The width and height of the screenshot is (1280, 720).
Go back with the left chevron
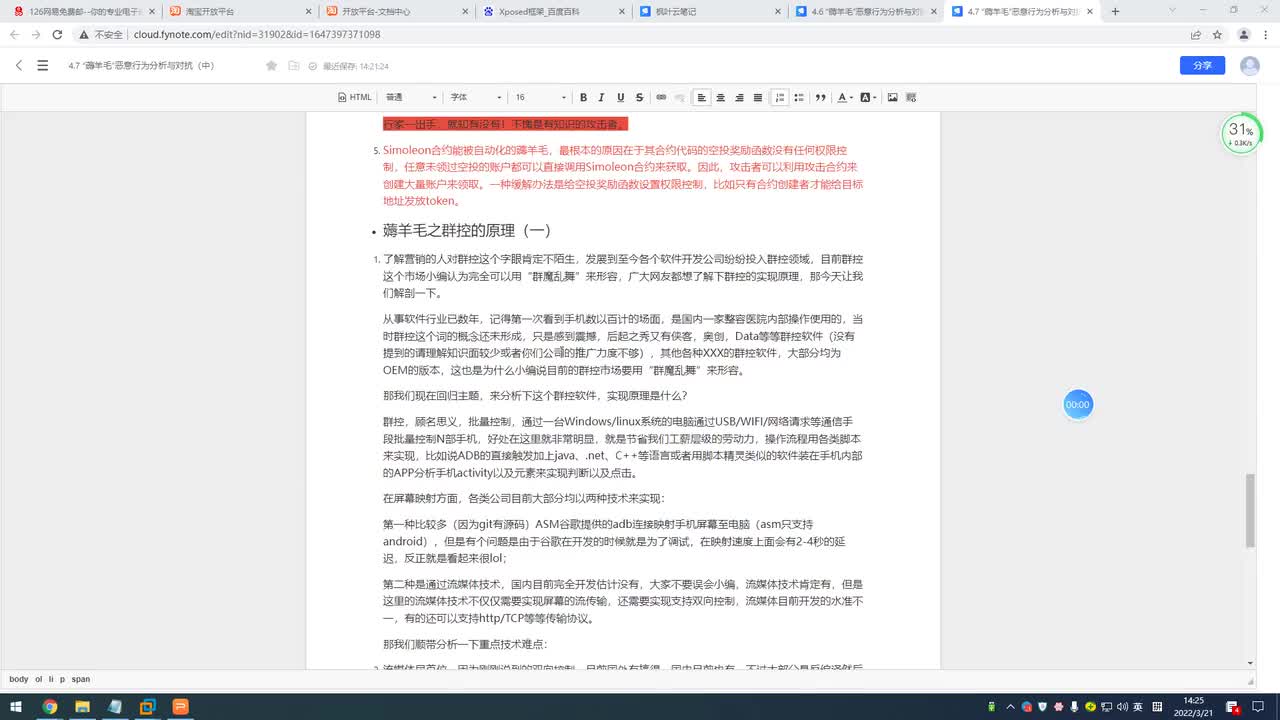(x=18, y=65)
